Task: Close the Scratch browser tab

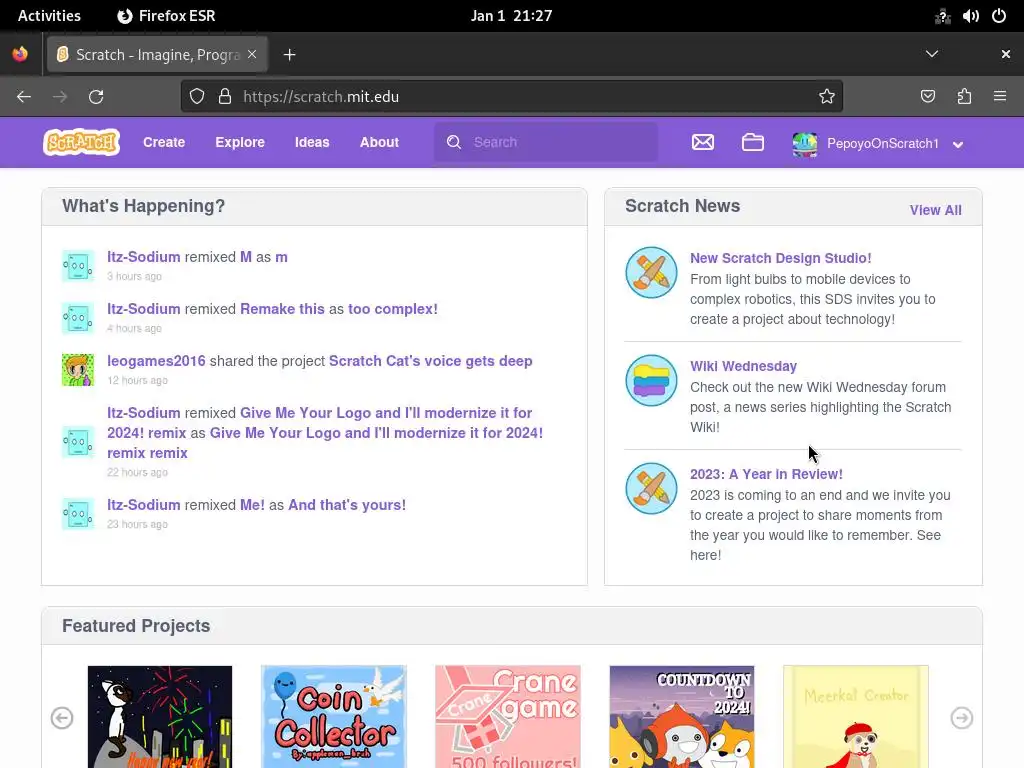Action: (x=252, y=55)
